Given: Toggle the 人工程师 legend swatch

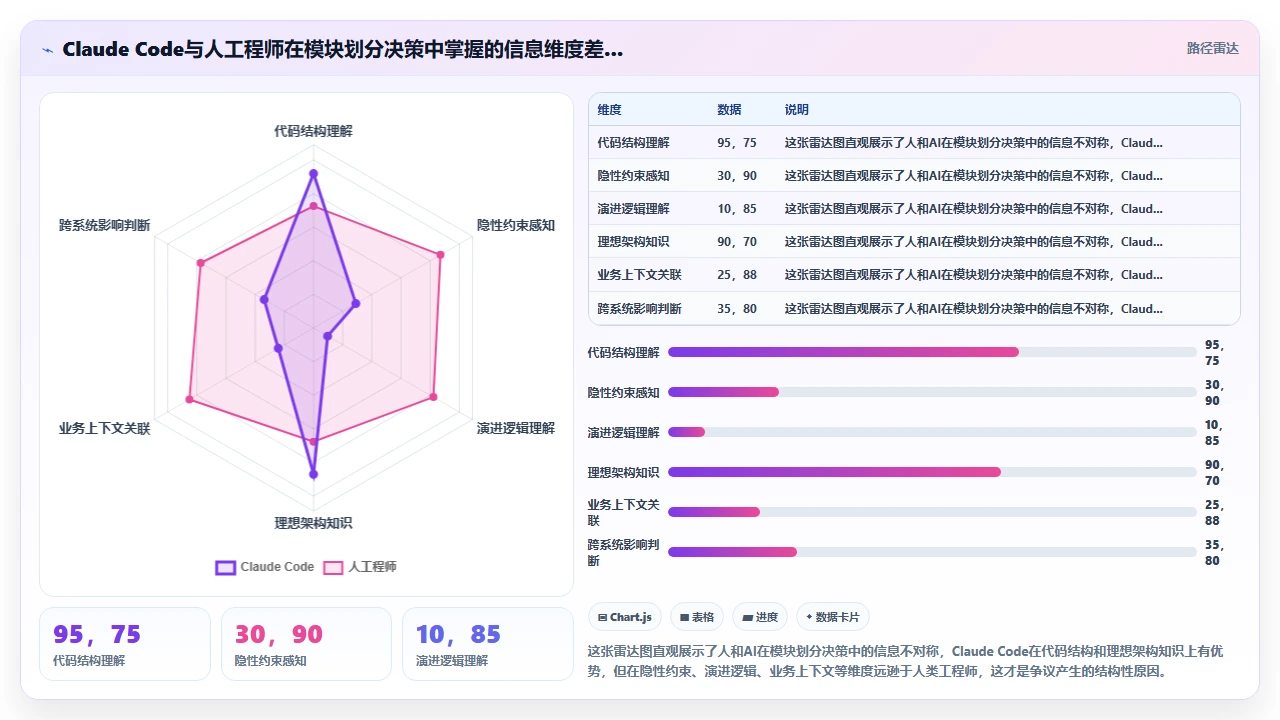Looking at the screenshot, I should (x=333, y=567).
